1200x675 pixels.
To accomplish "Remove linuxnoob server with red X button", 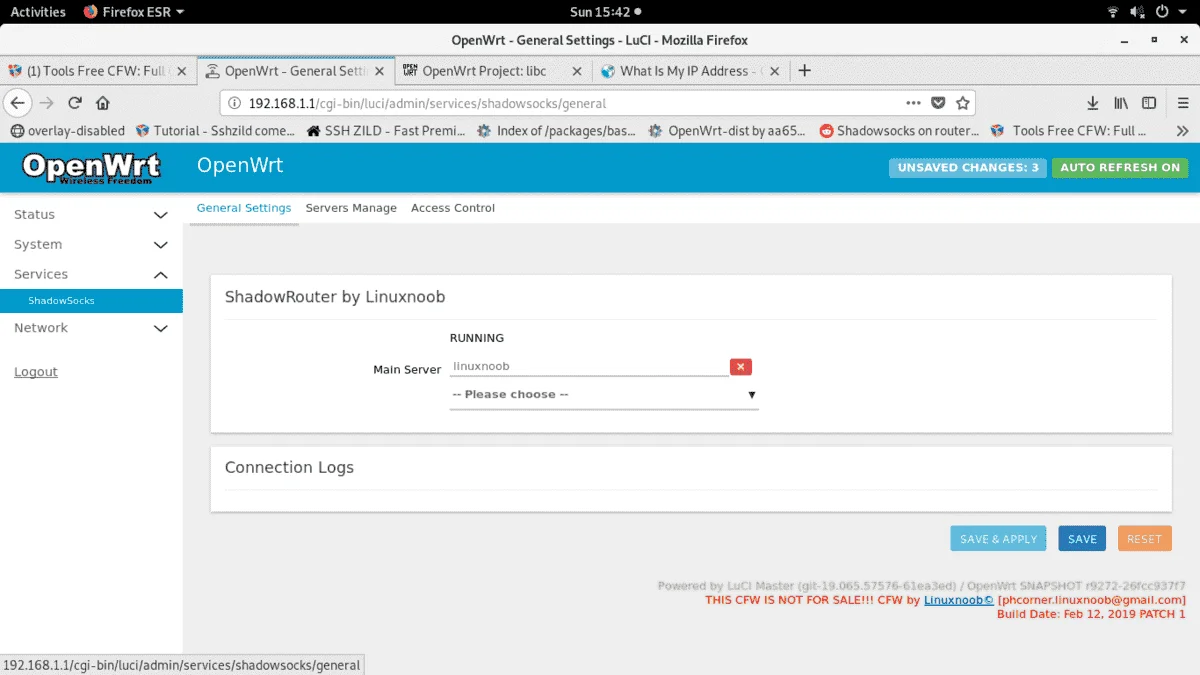I will point(741,367).
